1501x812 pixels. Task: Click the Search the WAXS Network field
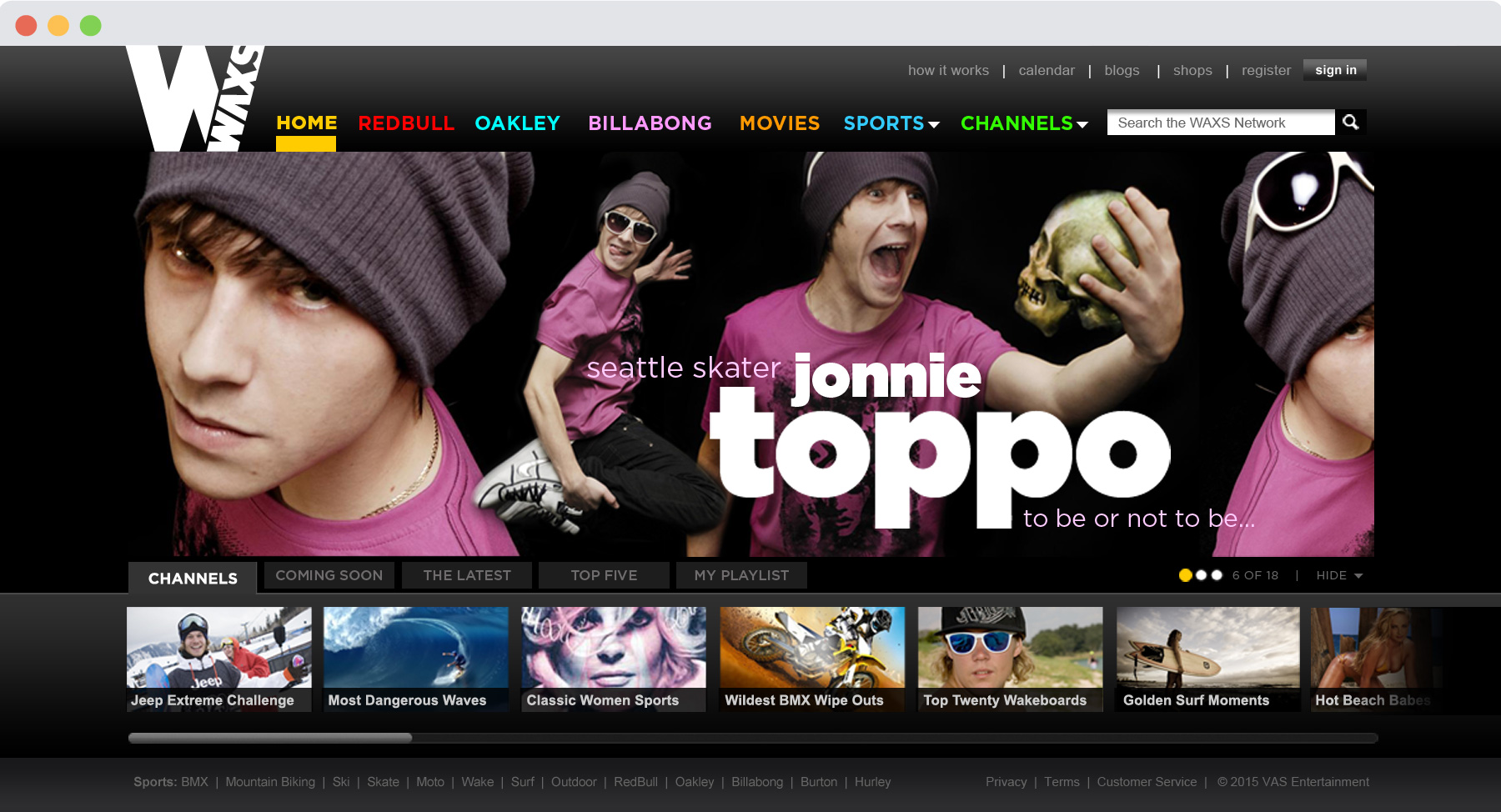(1221, 123)
